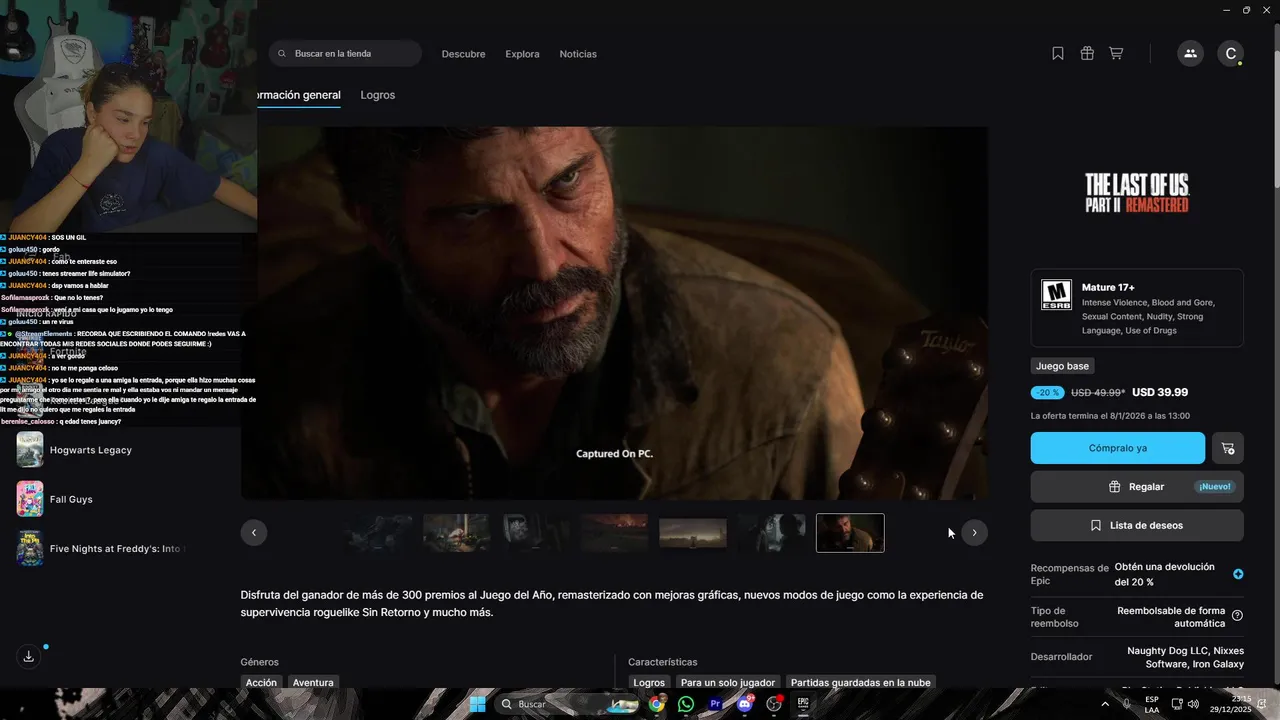
Task: Open Google Chrome from the taskbar
Action: (x=656, y=704)
